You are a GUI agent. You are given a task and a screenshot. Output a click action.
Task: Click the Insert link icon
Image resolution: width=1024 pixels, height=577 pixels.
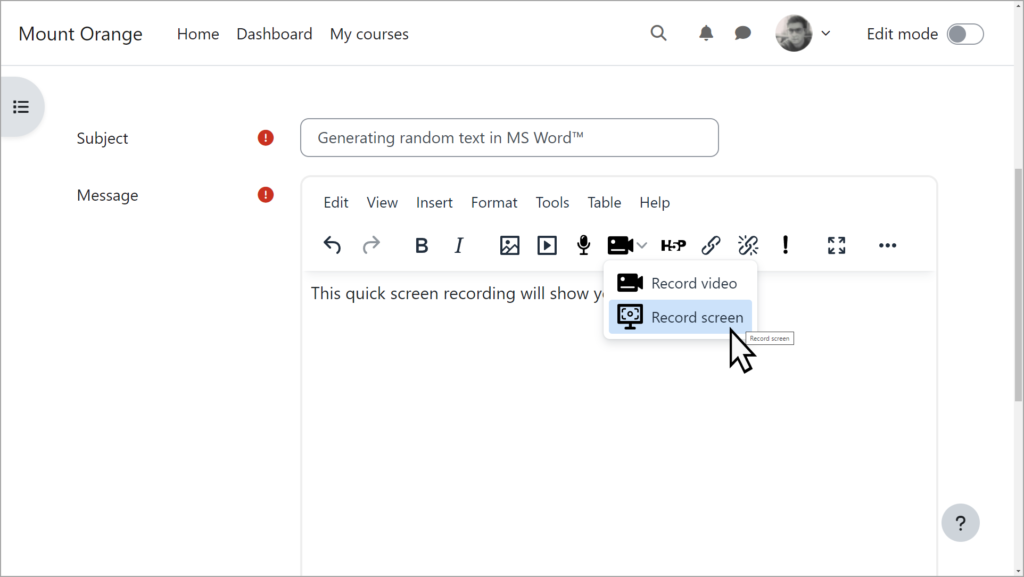[711, 245]
